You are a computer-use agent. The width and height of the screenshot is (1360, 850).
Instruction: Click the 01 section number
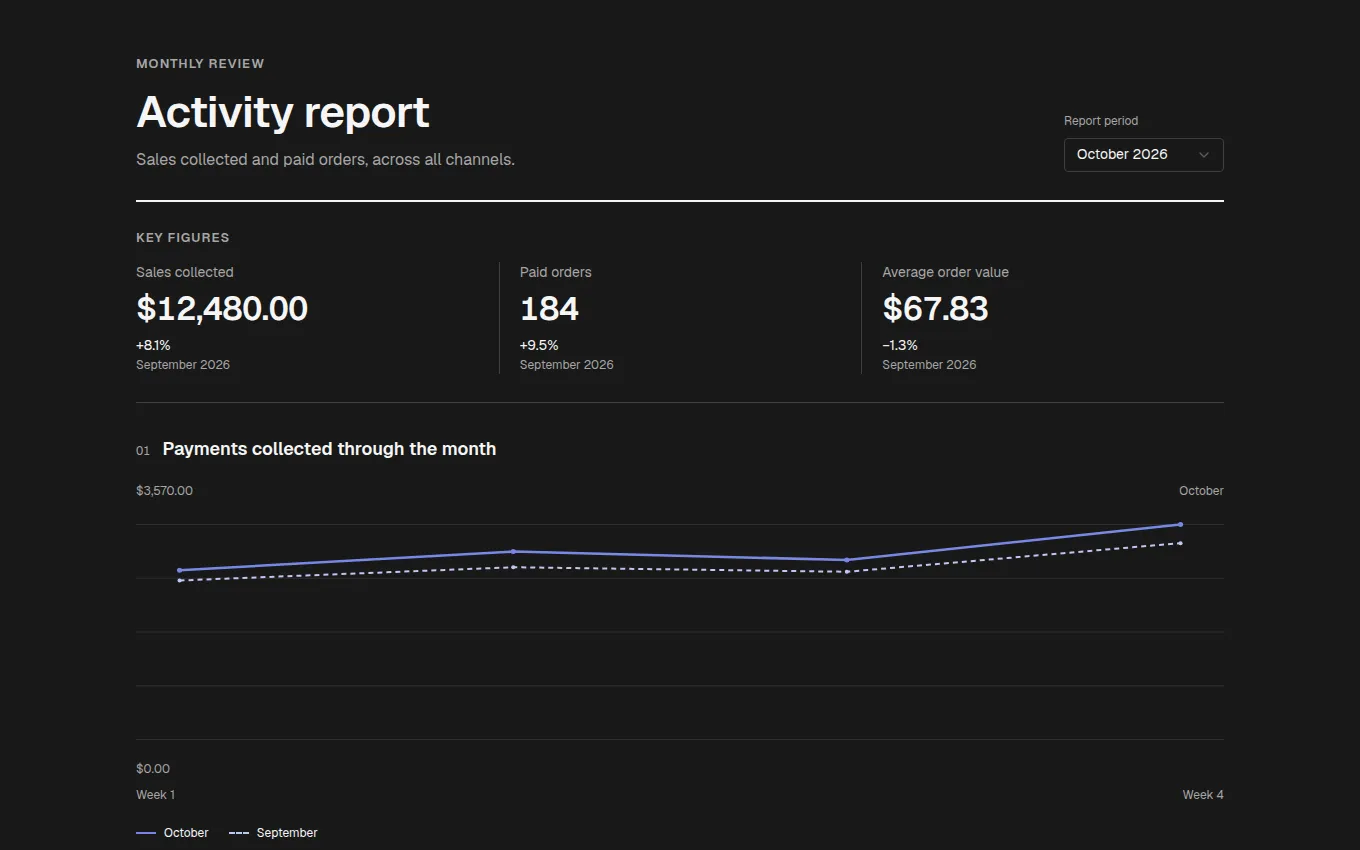(143, 451)
